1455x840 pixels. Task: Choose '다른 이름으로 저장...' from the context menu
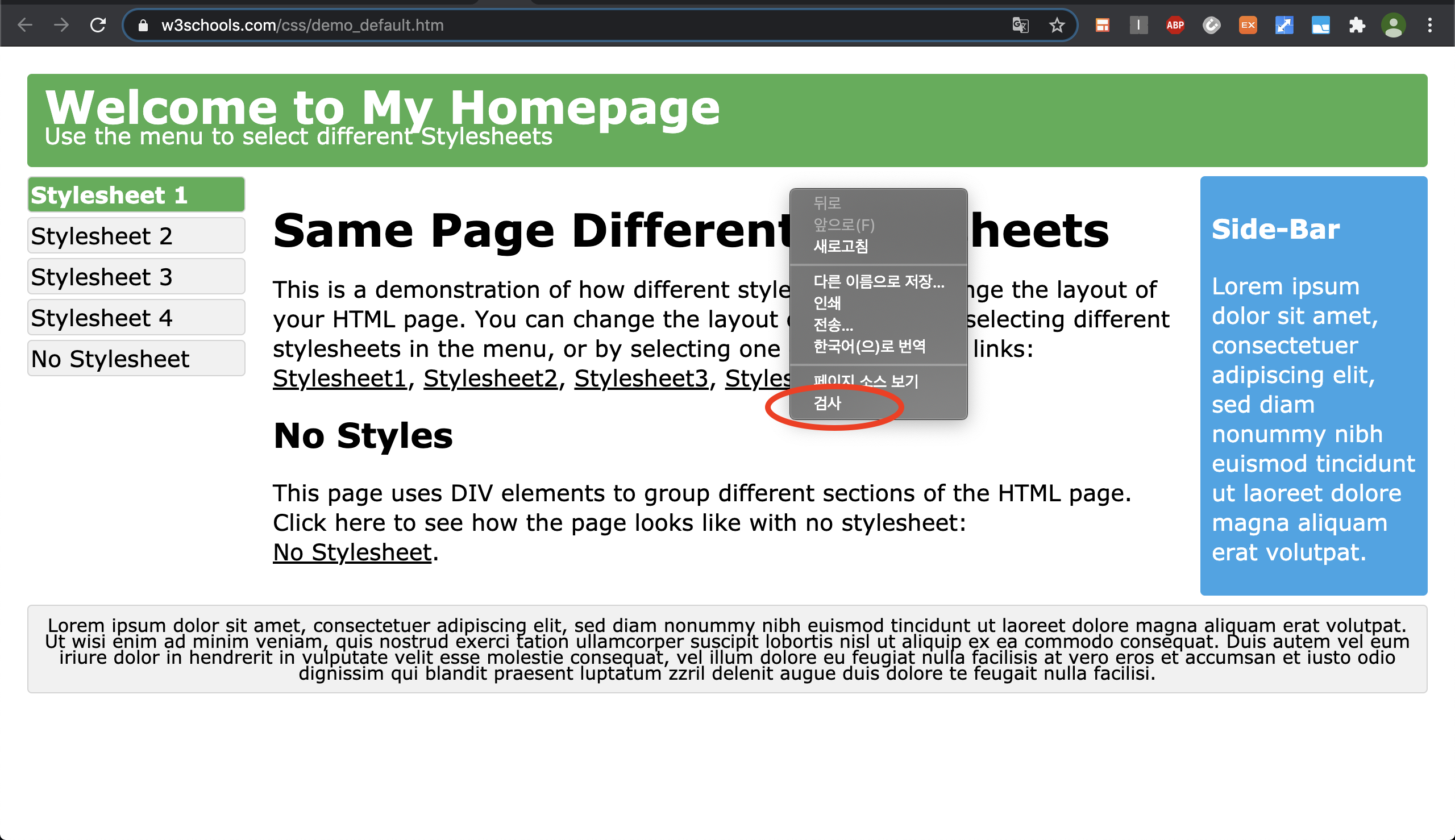point(878,281)
